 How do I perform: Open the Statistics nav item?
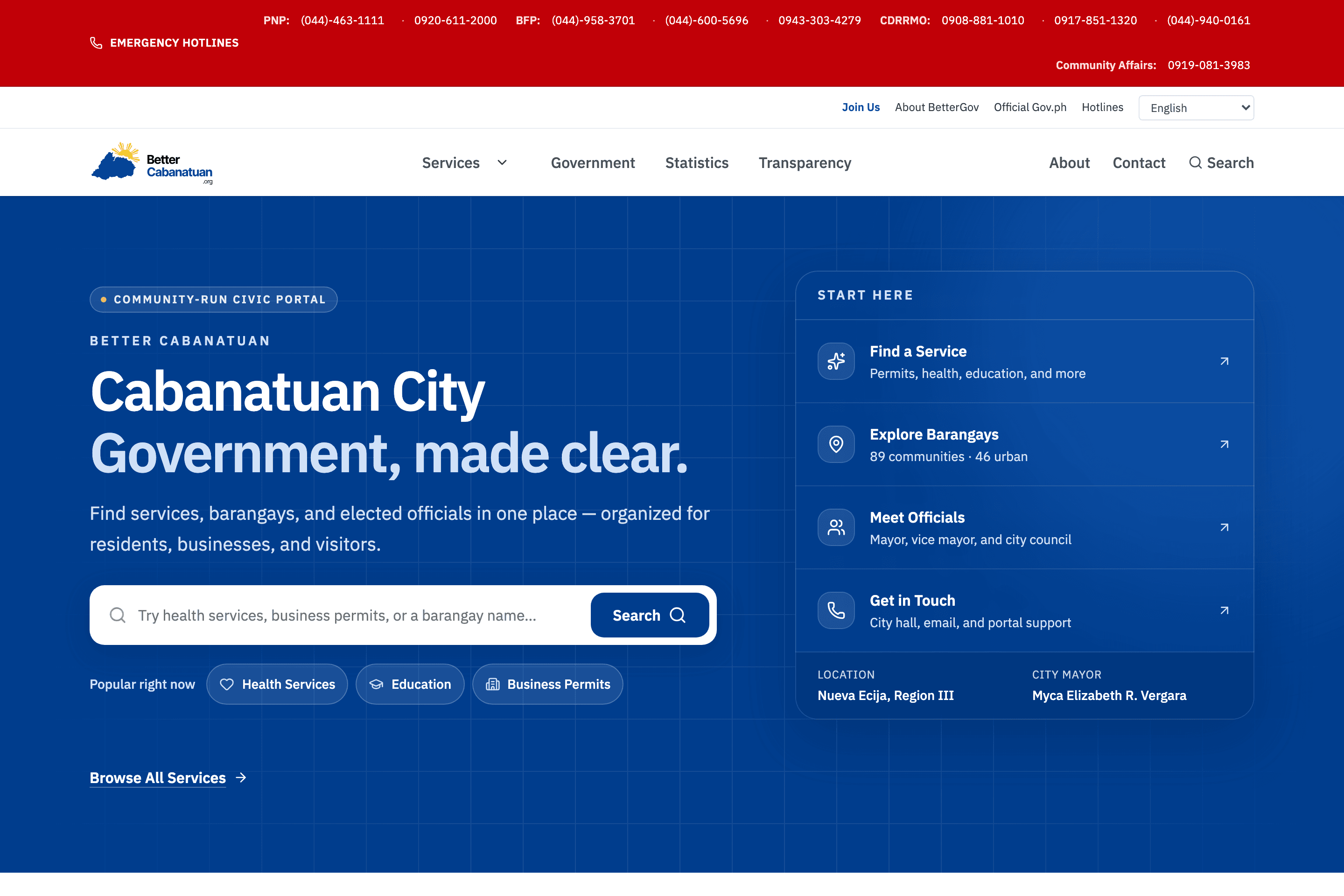tap(697, 163)
